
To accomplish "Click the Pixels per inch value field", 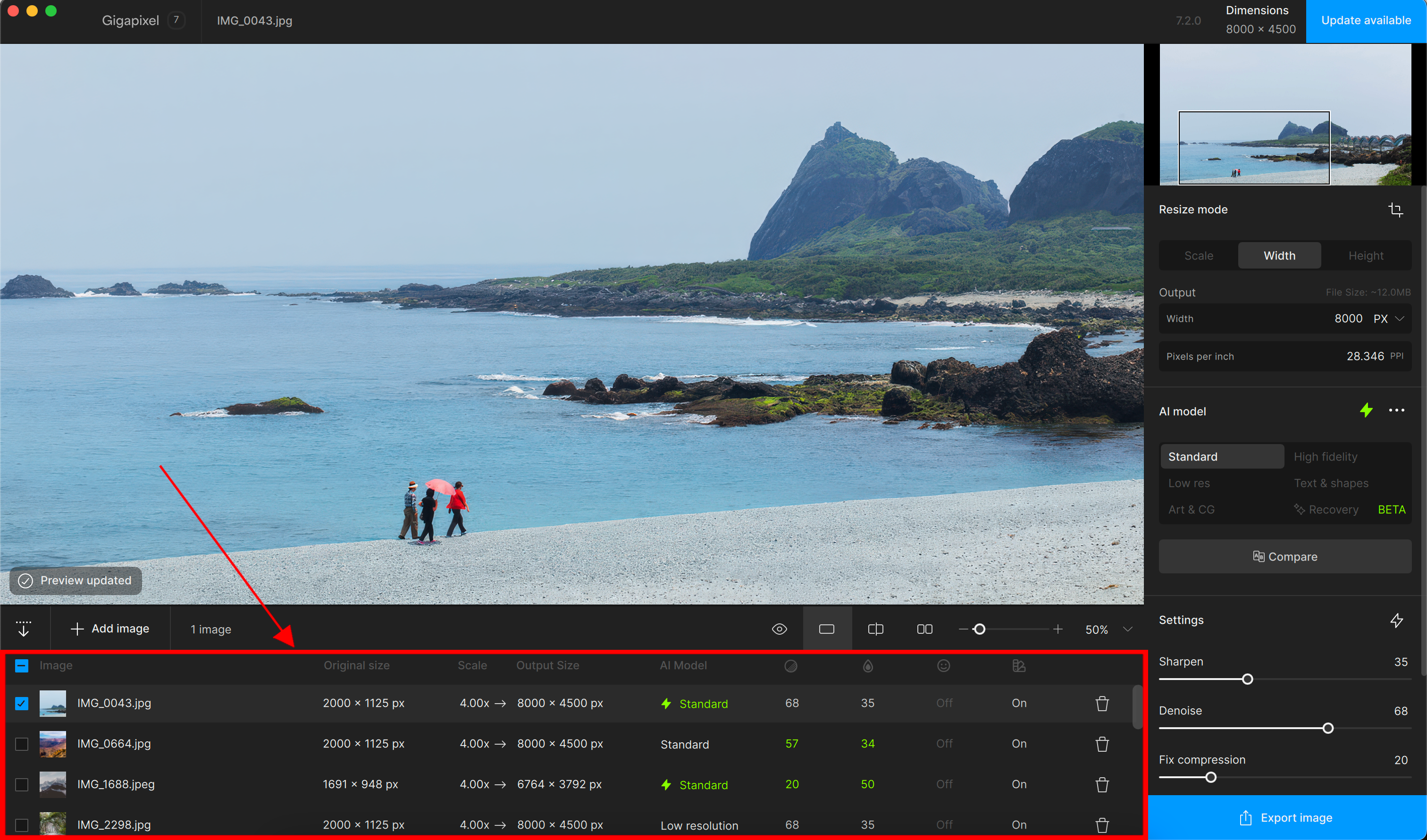I will coord(1284,356).
